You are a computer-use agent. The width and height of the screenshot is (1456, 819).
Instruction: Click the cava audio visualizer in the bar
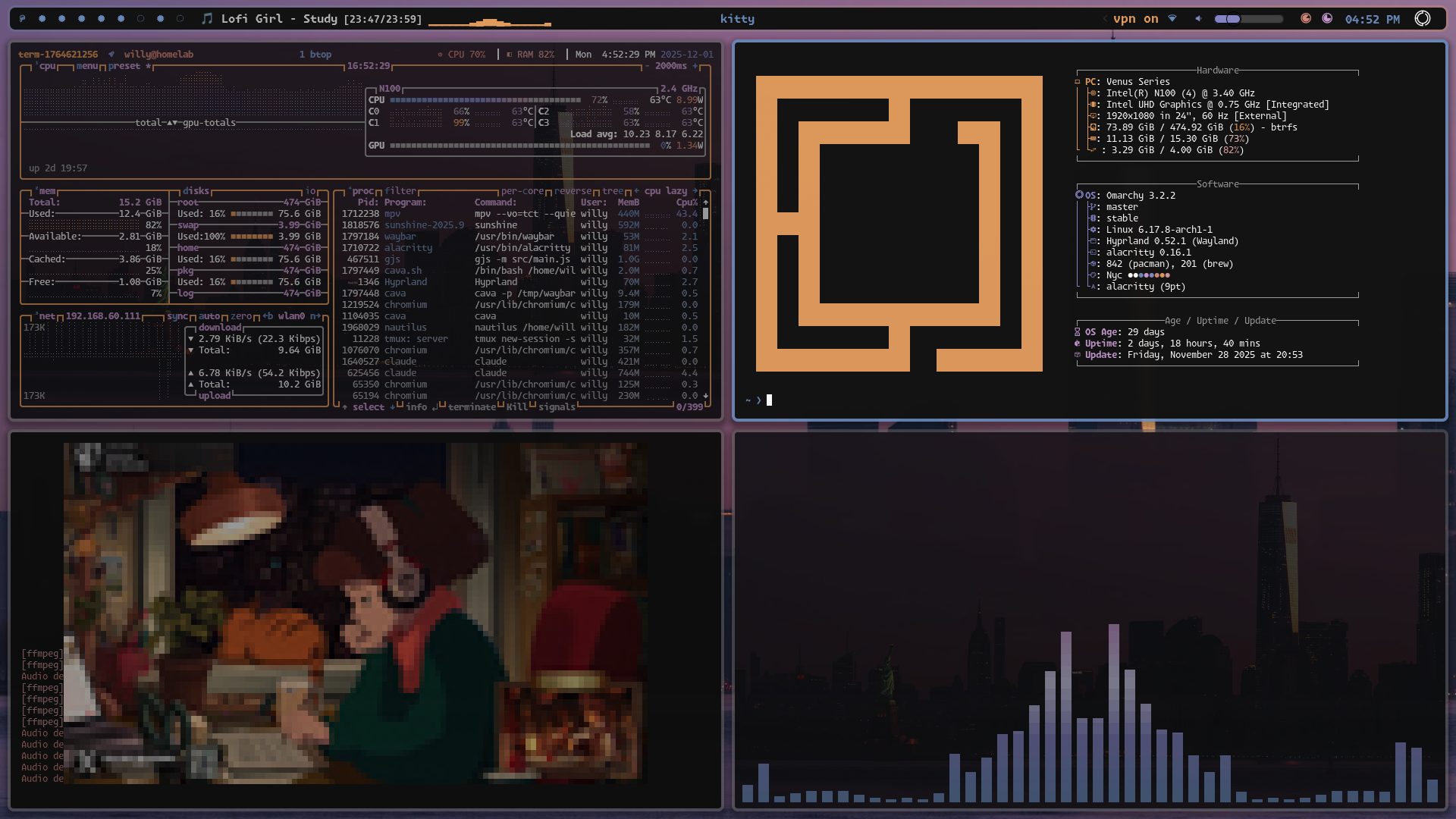point(490,22)
